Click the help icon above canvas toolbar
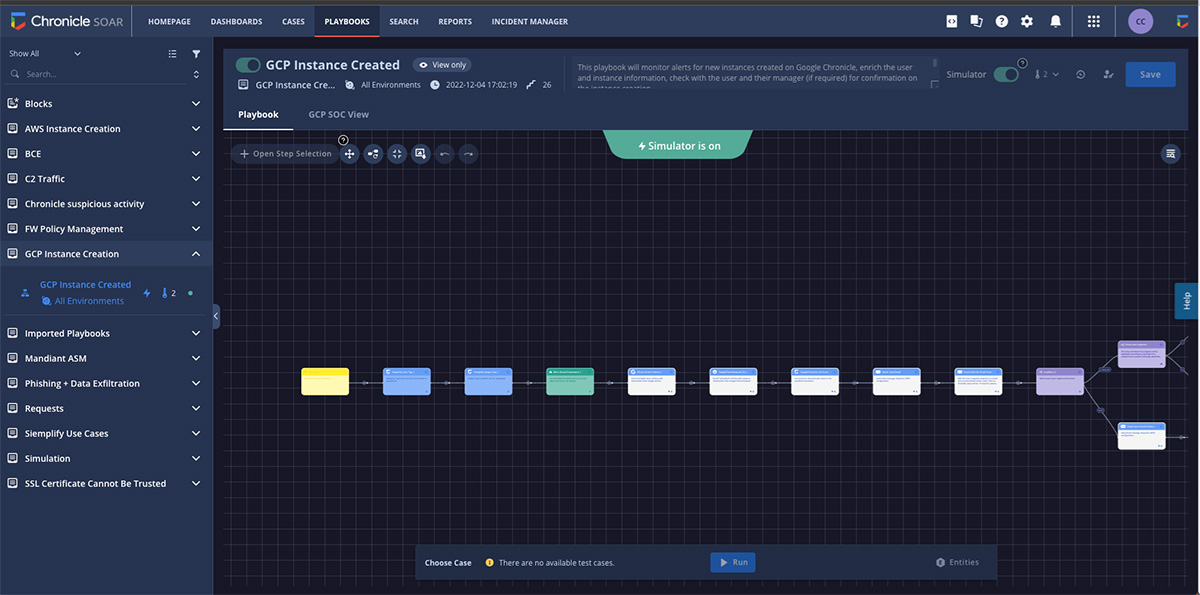The width and height of the screenshot is (1200, 595). click(x=344, y=140)
